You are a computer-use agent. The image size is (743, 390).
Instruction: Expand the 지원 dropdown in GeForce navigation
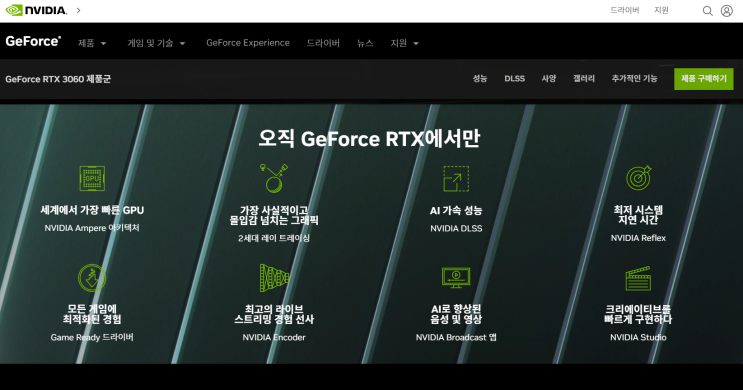click(404, 43)
